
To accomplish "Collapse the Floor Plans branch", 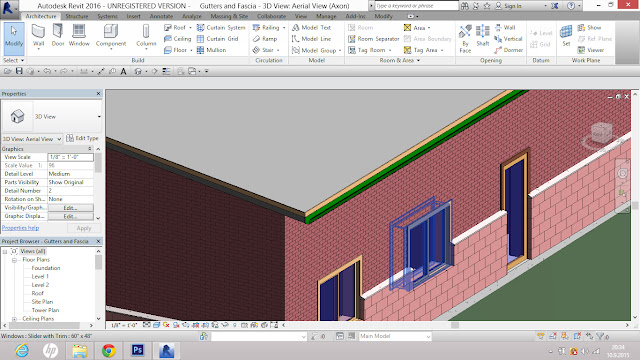I will click(x=14, y=260).
